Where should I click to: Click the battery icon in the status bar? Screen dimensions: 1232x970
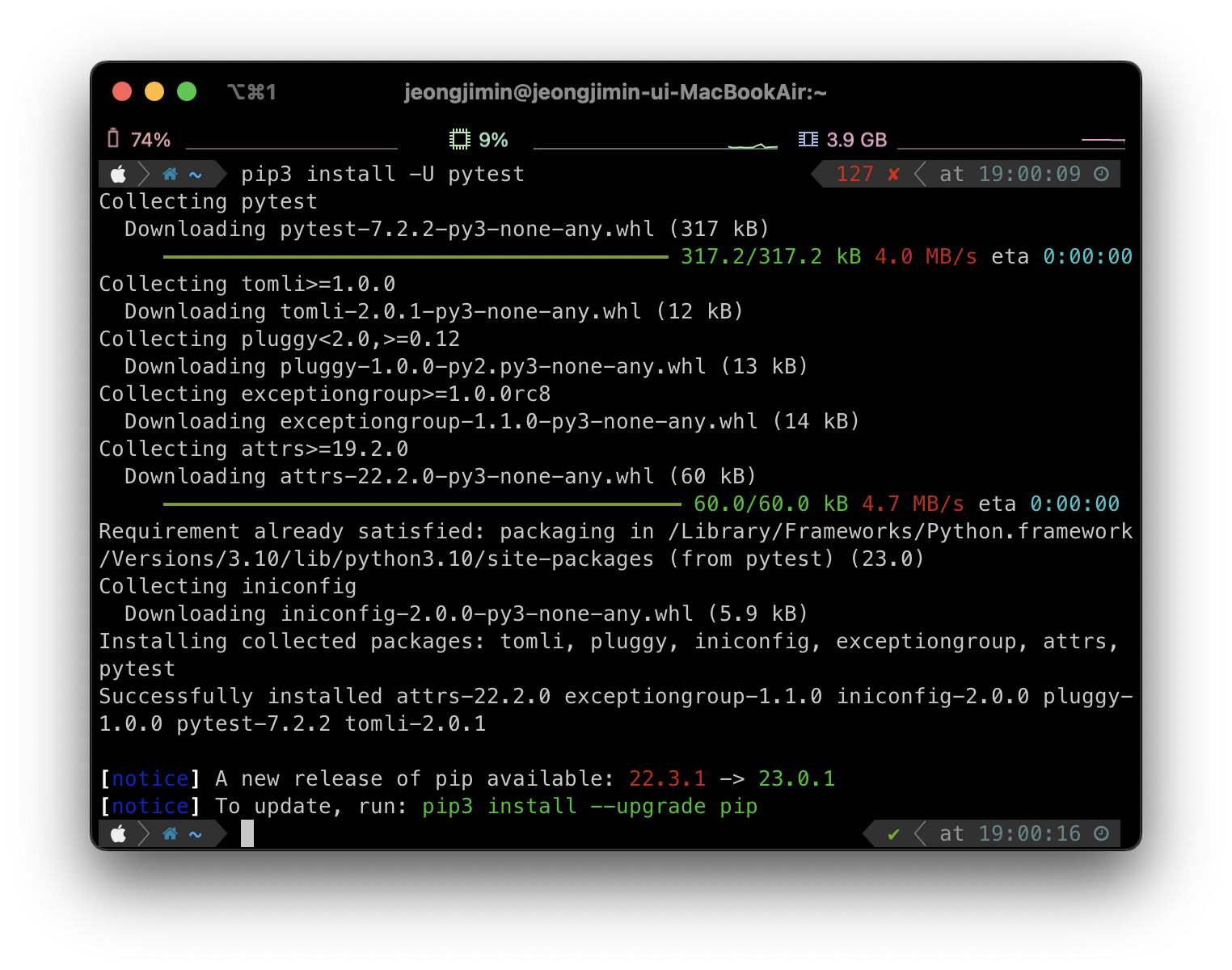116,139
